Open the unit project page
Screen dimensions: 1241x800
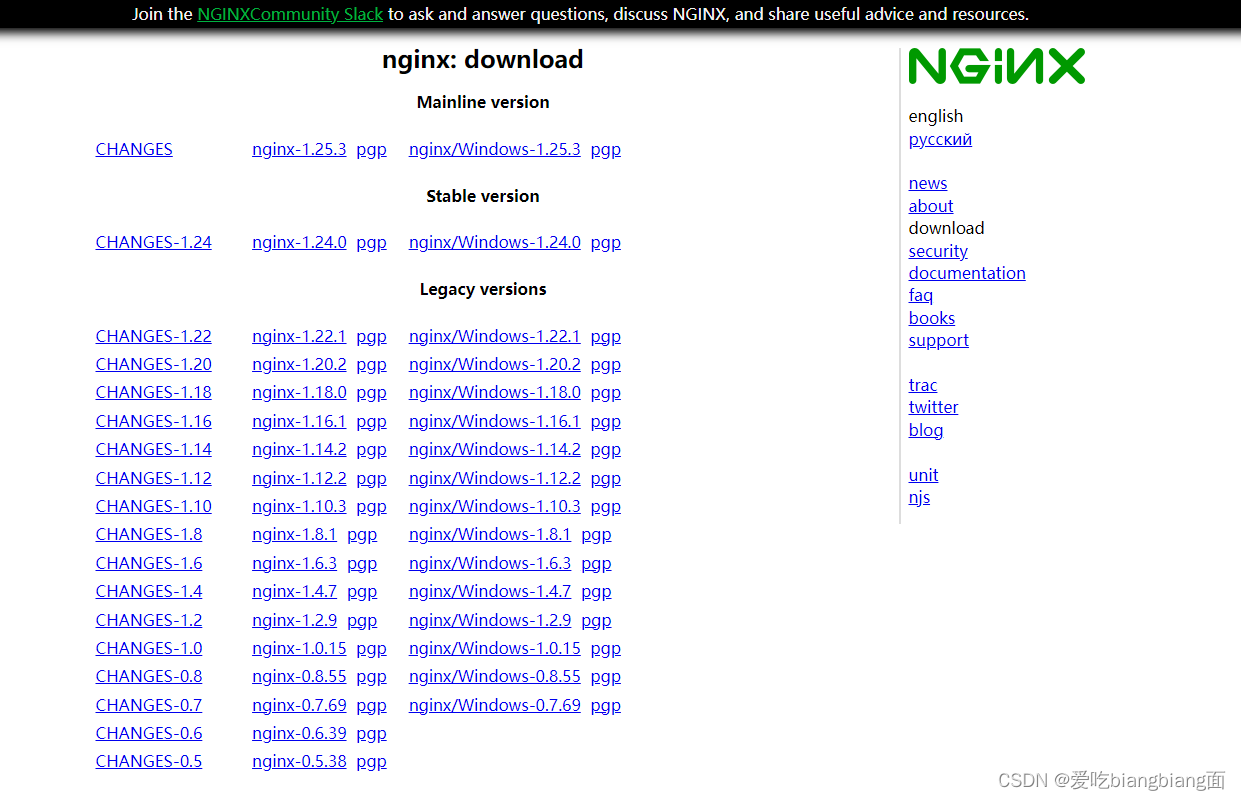pos(923,475)
